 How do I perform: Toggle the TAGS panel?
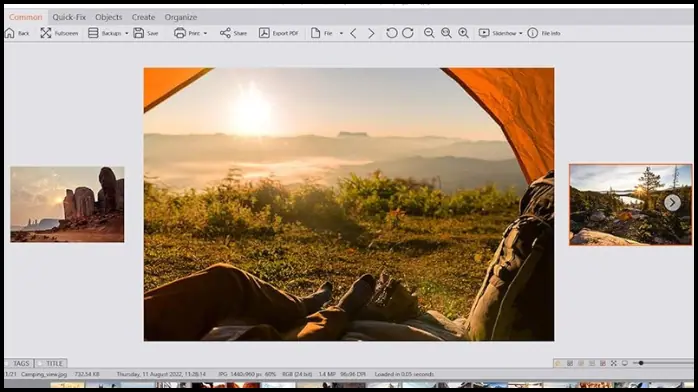pos(18,364)
